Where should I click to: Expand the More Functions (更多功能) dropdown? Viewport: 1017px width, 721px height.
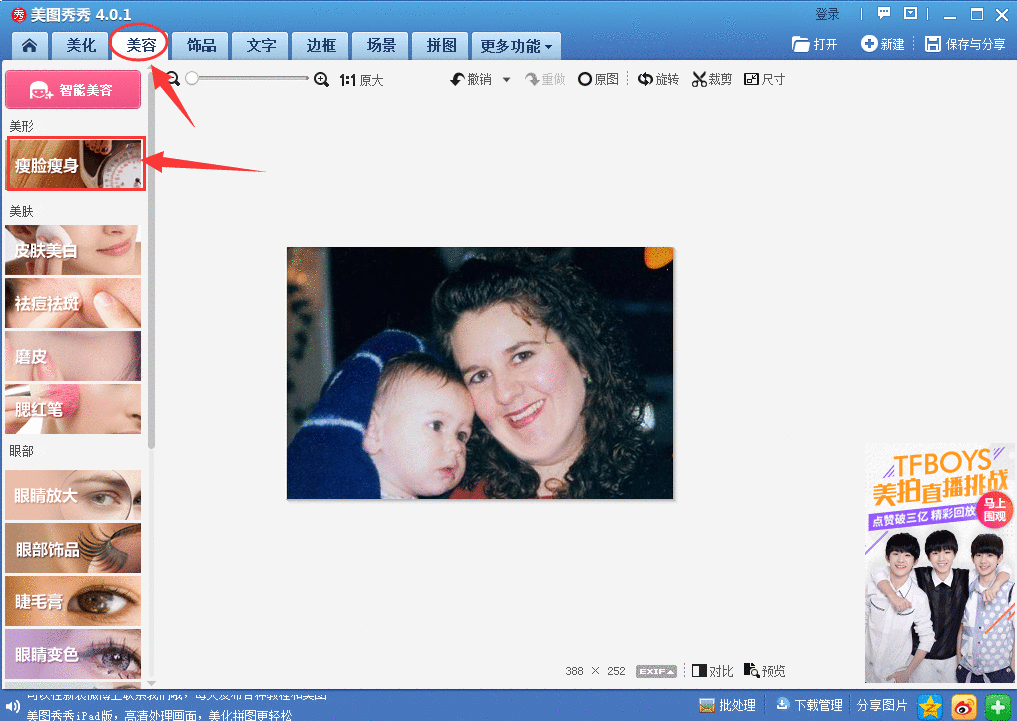click(515, 46)
